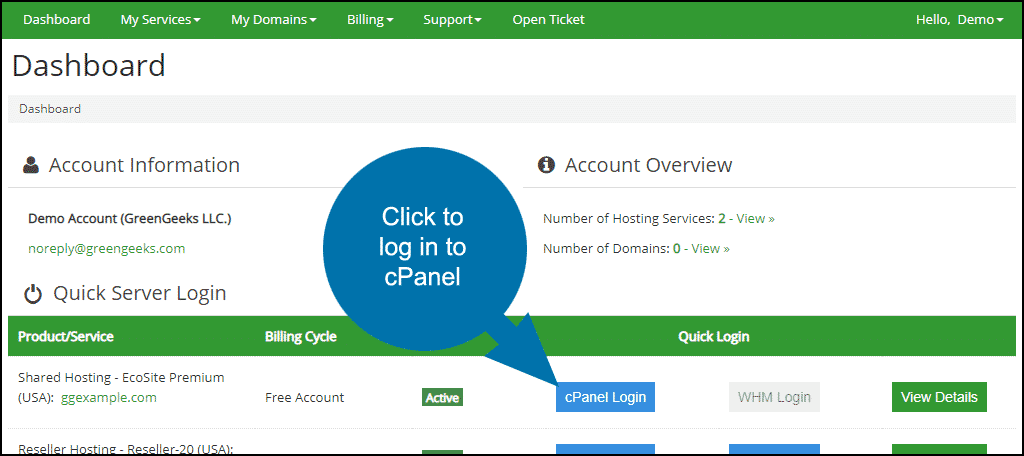Click View Details for Shared Hosting
This screenshot has width=1024, height=456.
coord(938,397)
